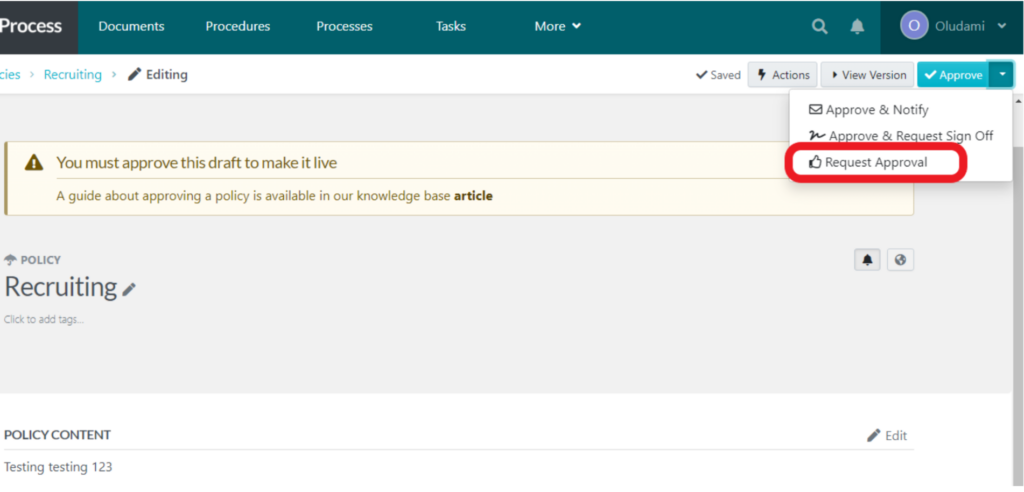The image size is (1024, 492).
Task: Open the More navigation dropdown
Action: click(557, 26)
